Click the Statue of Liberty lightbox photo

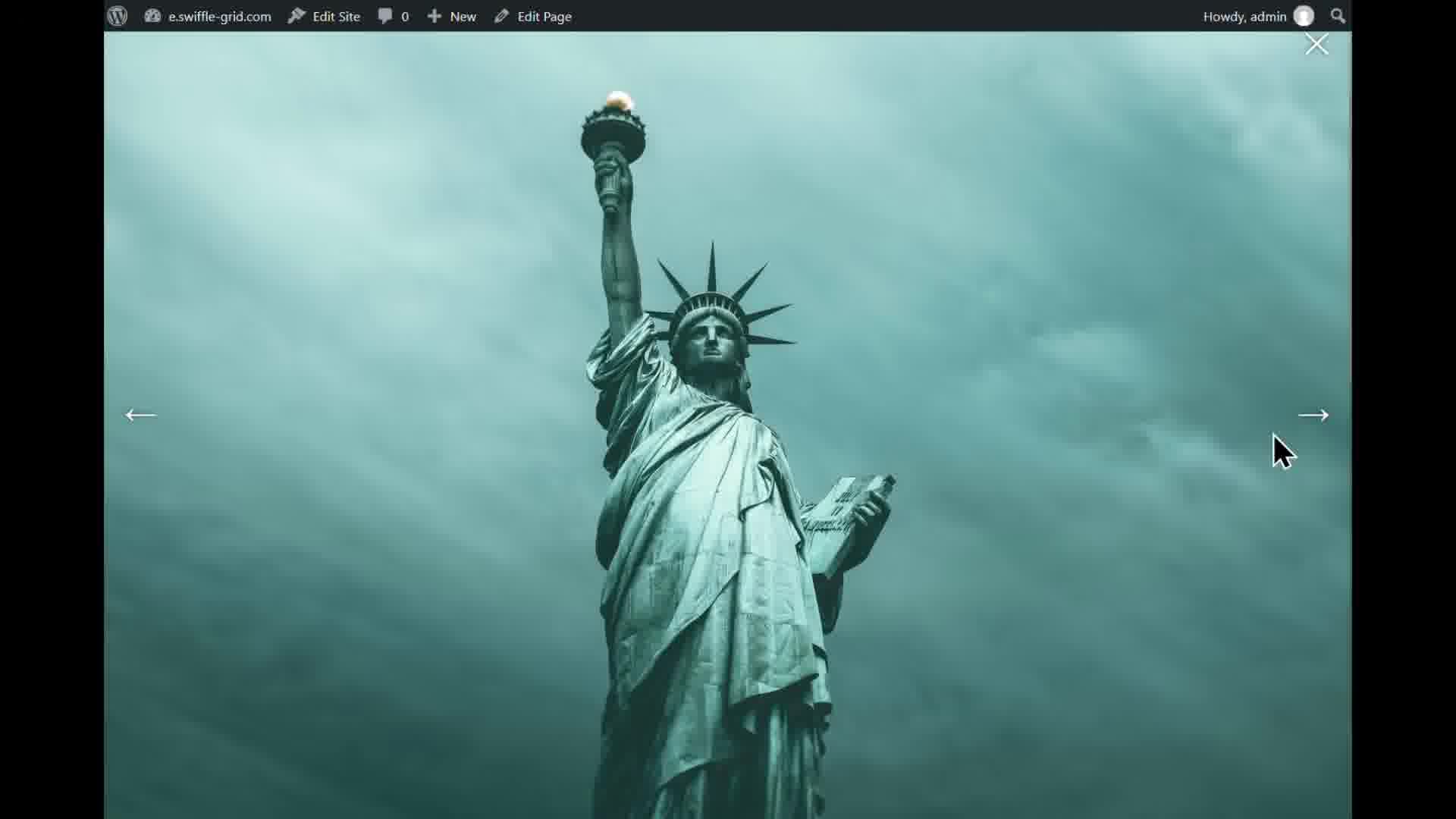coord(727,425)
